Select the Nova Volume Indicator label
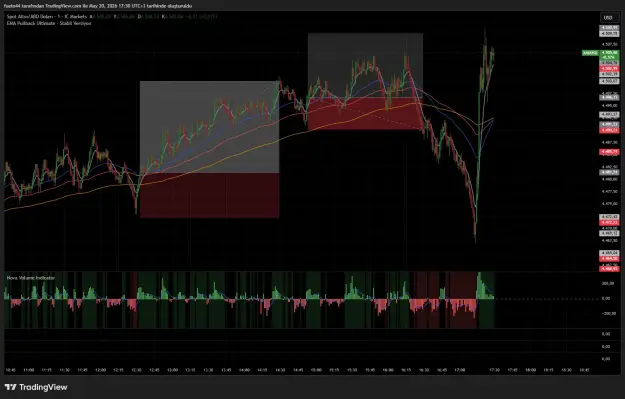625x399 pixels. [x=31, y=278]
